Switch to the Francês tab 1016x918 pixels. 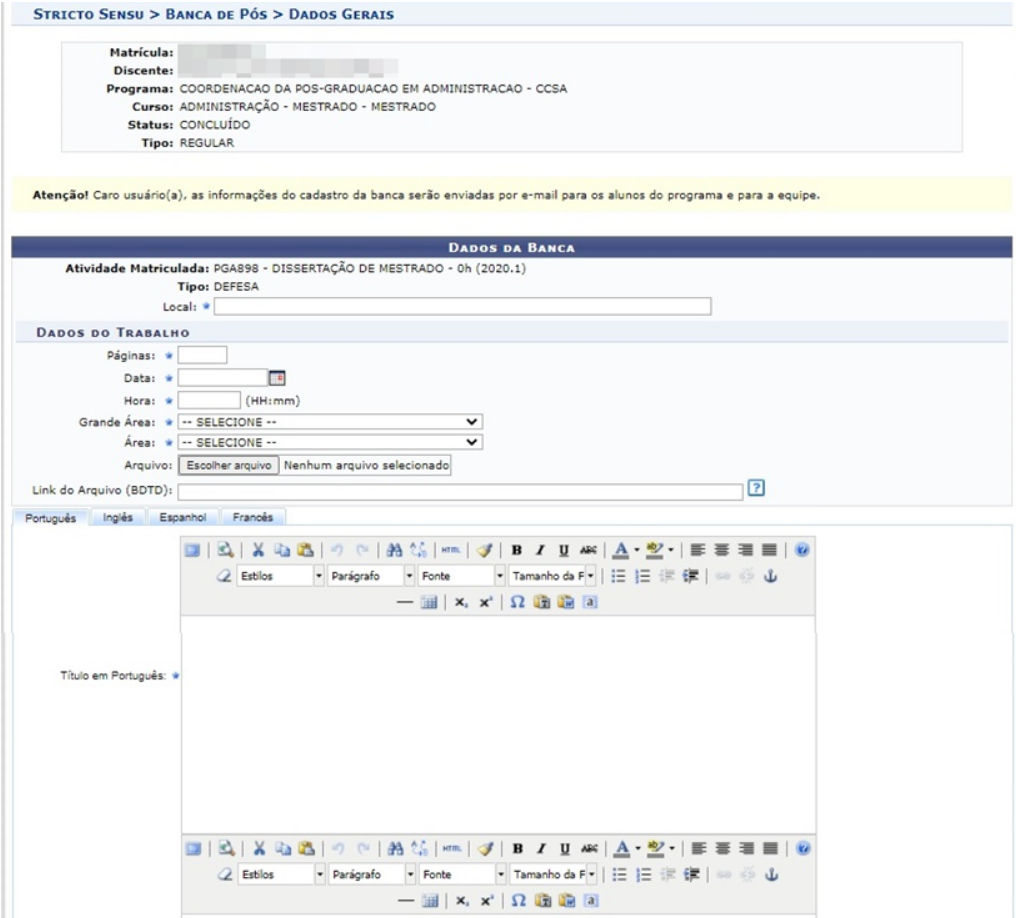pyautogui.click(x=252, y=518)
